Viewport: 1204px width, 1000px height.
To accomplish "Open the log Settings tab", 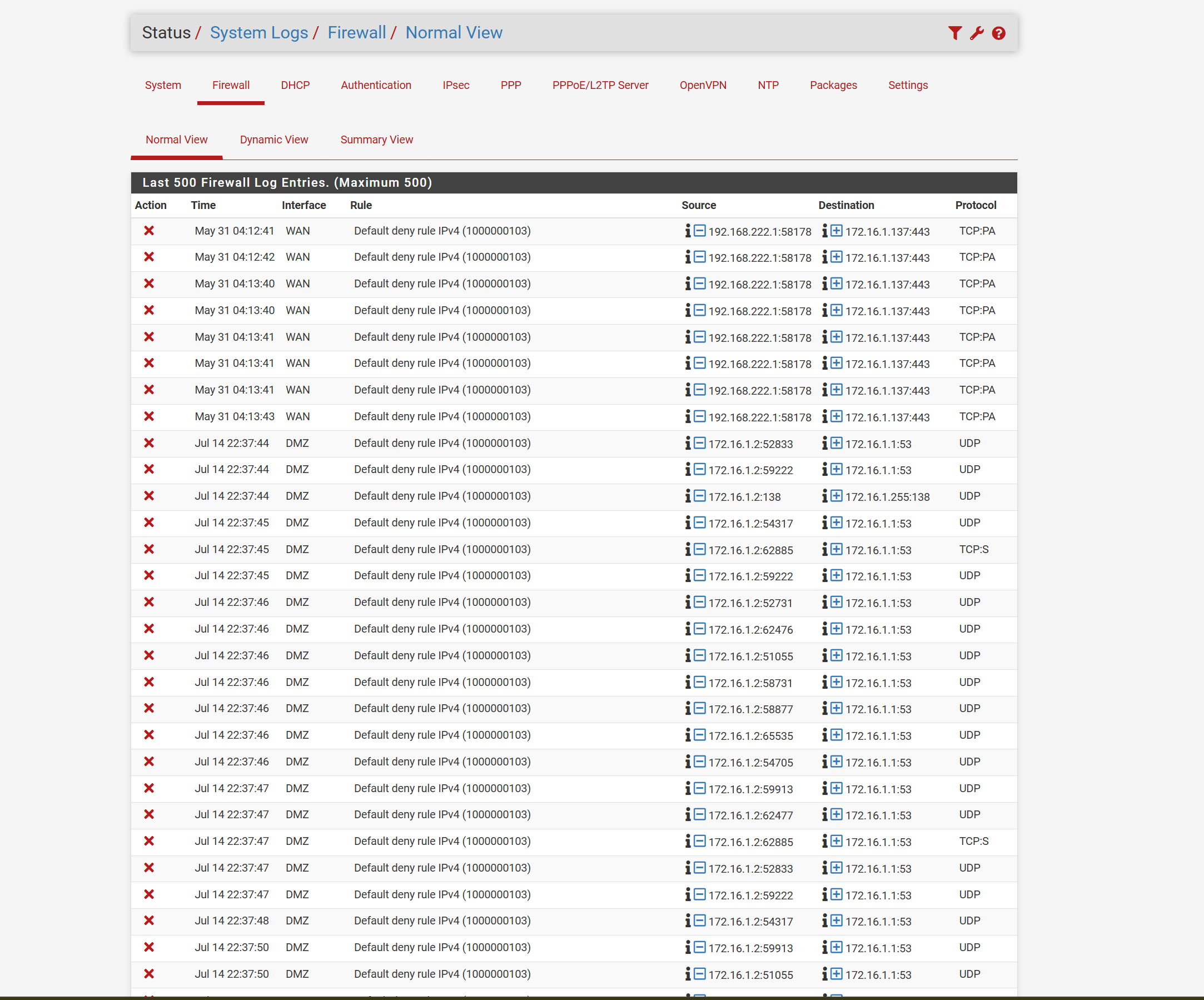I will pos(908,85).
